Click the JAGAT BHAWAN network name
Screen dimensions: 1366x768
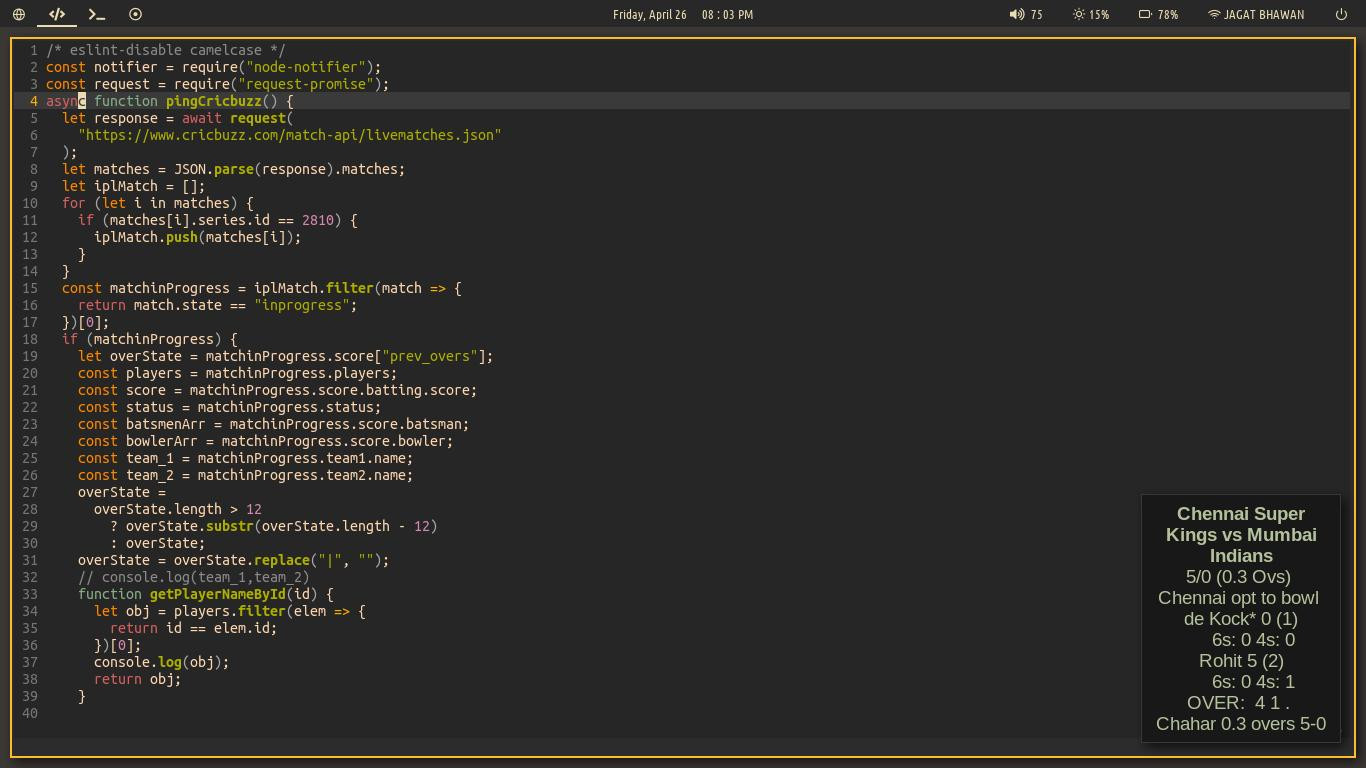point(1264,14)
